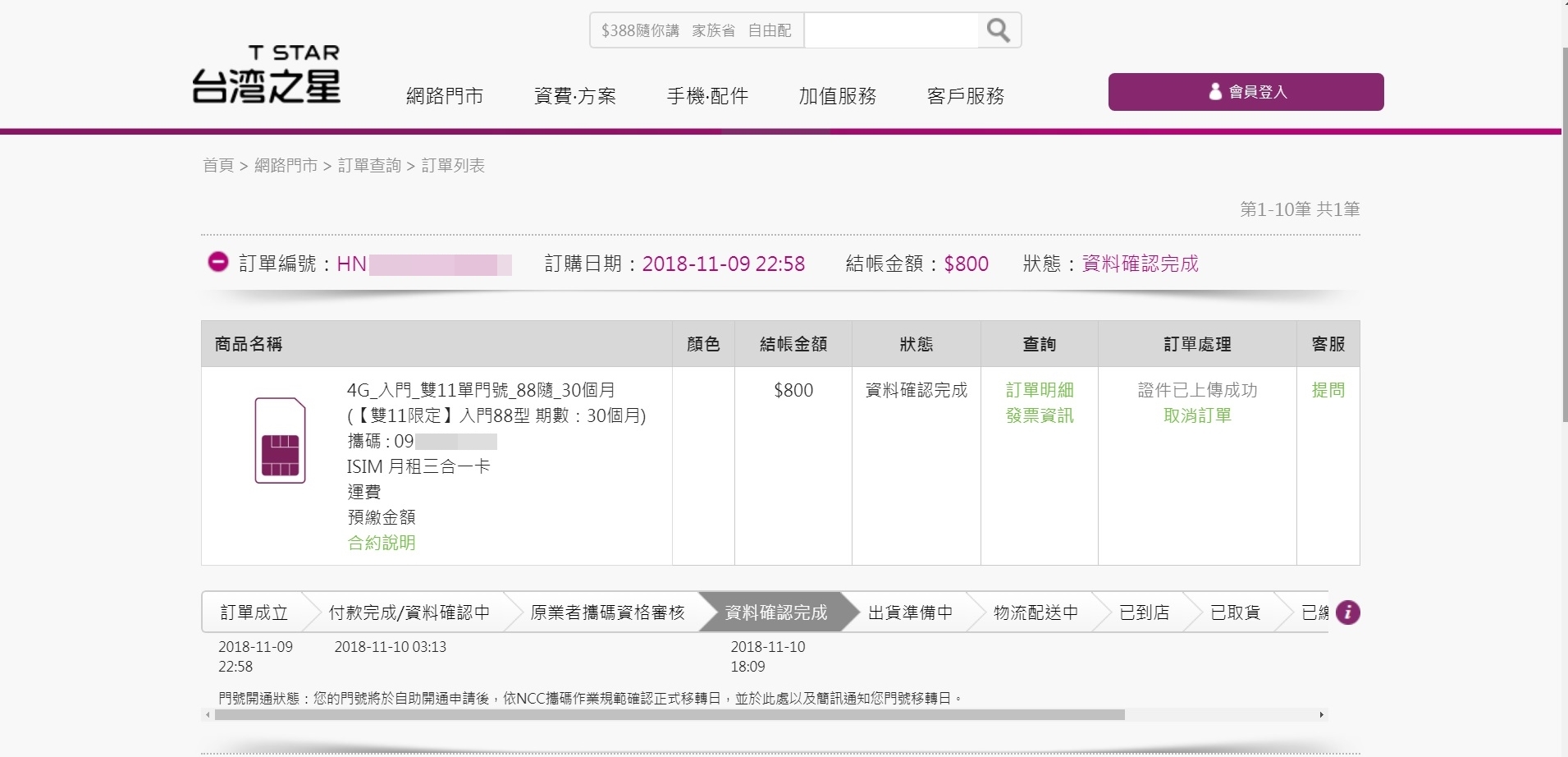
Task: Click the 出貨準備中 progress step
Action: click(911, 612)
